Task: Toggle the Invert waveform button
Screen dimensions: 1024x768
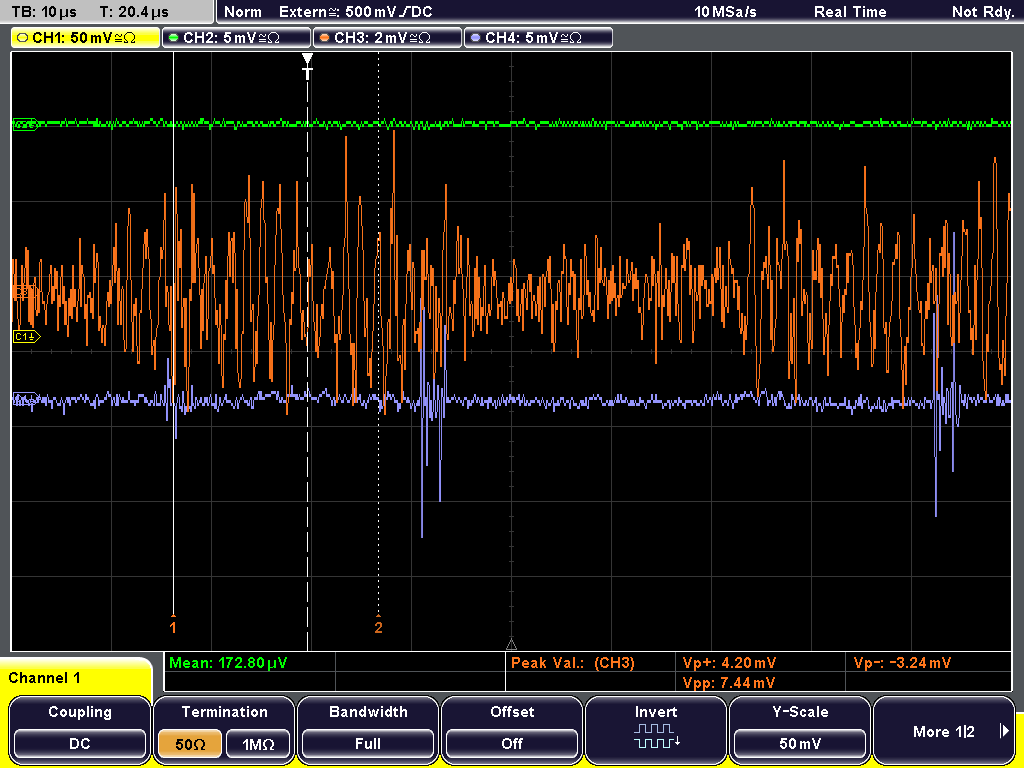Action: click(x=656, y=729)
